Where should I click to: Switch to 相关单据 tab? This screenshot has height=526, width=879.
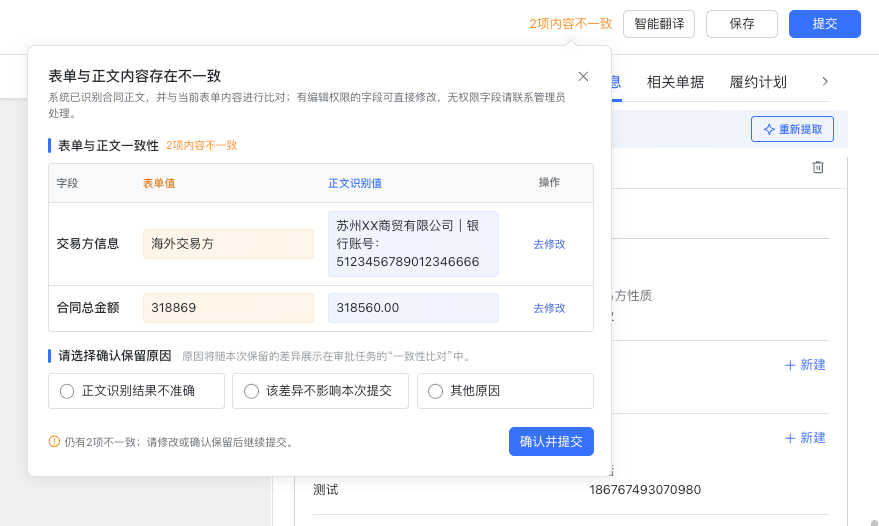tap(675, 82)
